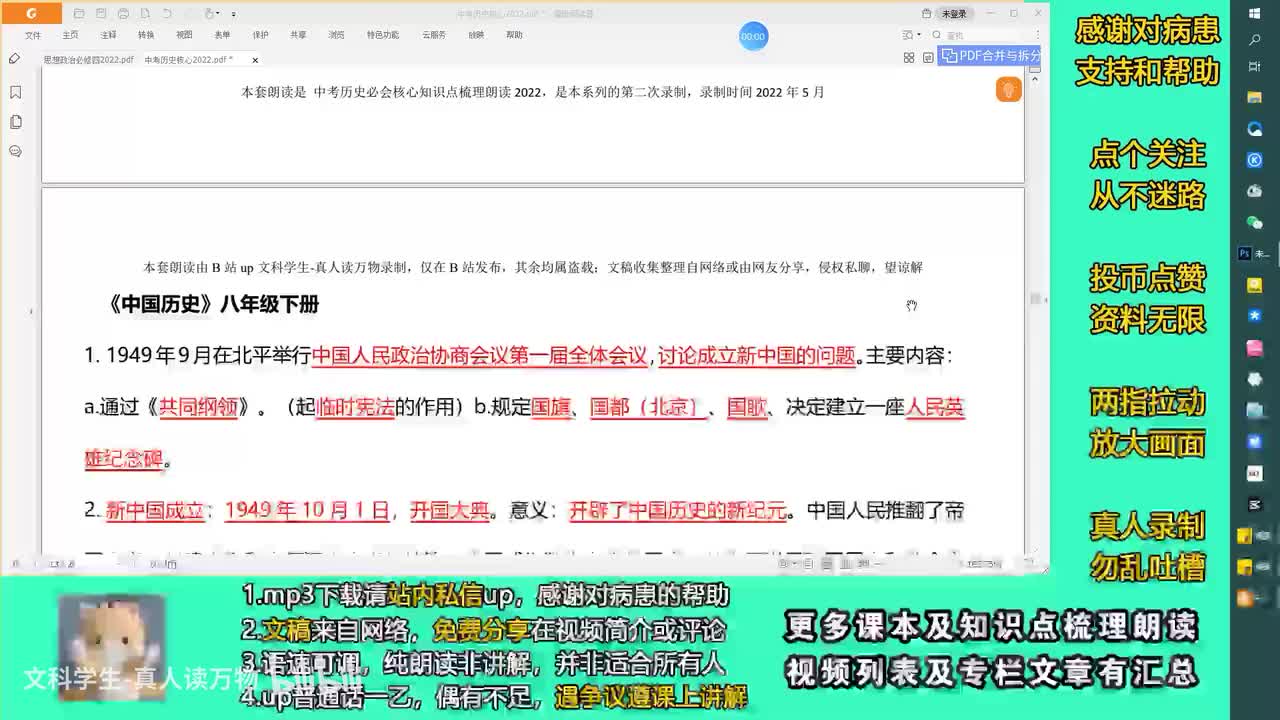Click the 中国人民政治协商会议第一届全体会议 highlighted text
This screenshot has height=720, width=1280.
click(x=480, y=355)
